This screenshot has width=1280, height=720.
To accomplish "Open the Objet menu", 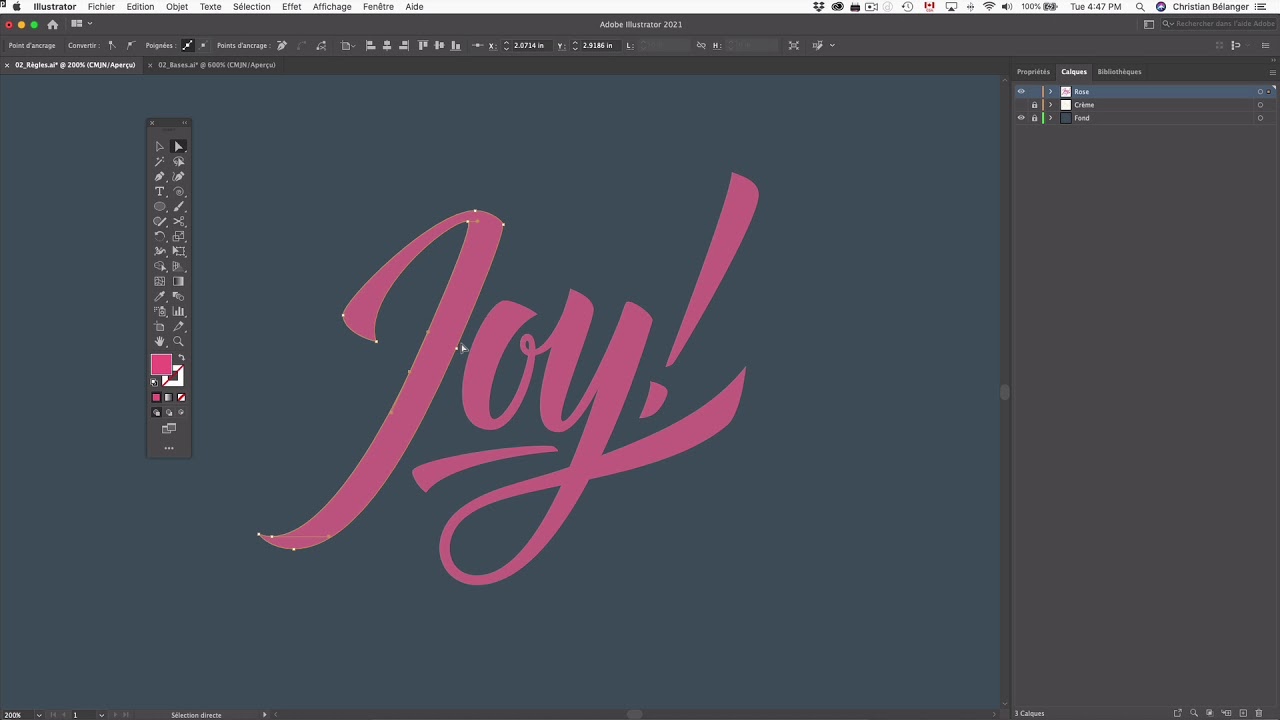I will [177, 7].
